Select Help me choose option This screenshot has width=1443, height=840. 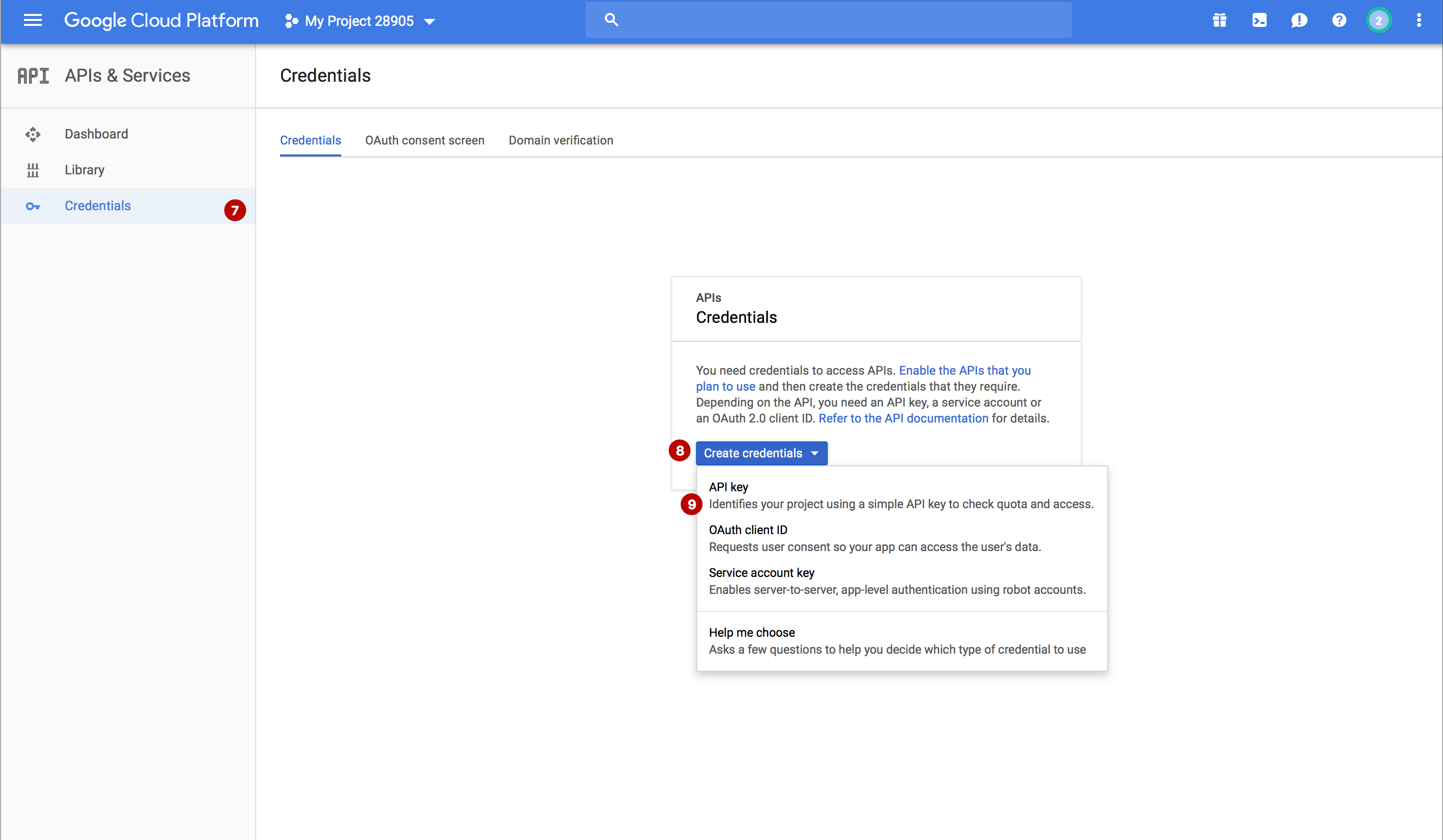click(x=901, y=641)
